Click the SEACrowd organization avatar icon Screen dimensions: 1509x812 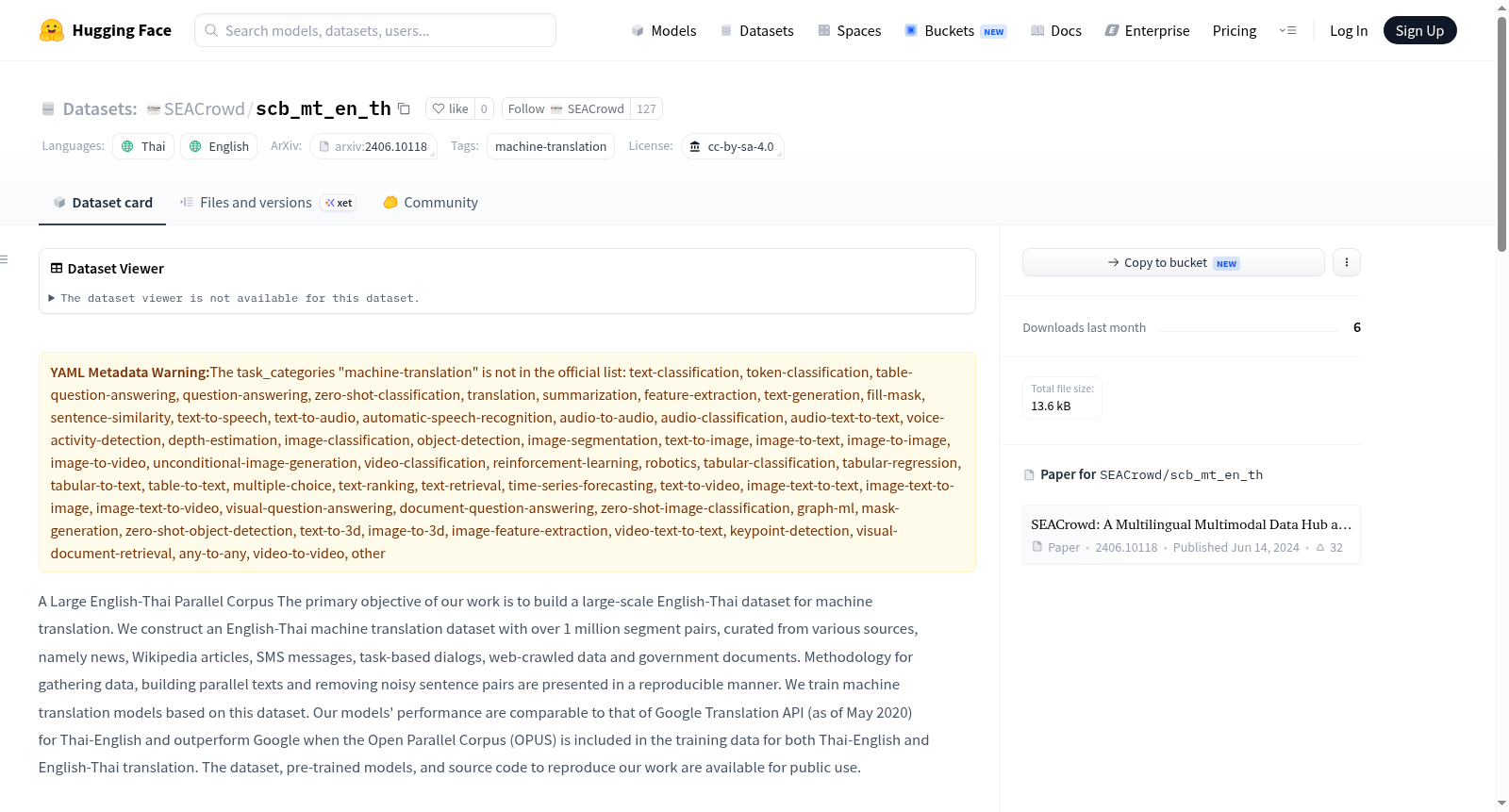click(x=154, y=109)
